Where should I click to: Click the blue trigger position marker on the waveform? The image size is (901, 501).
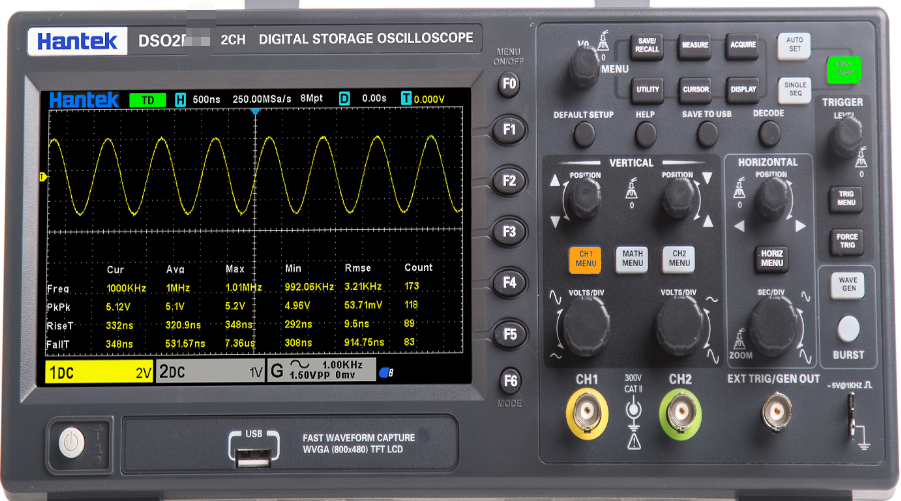255,111
